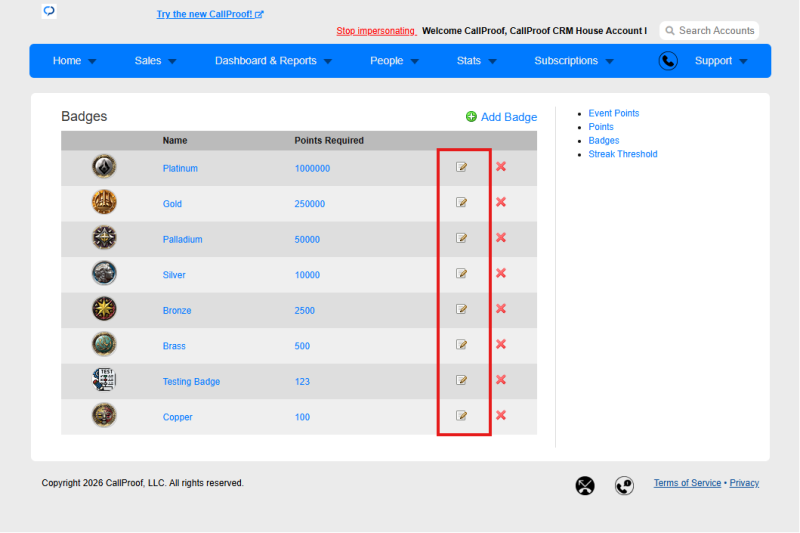Click the Palladium badge thumbnail image
Viewport: 800px width, 533px height.
click(x=104, y=238)
